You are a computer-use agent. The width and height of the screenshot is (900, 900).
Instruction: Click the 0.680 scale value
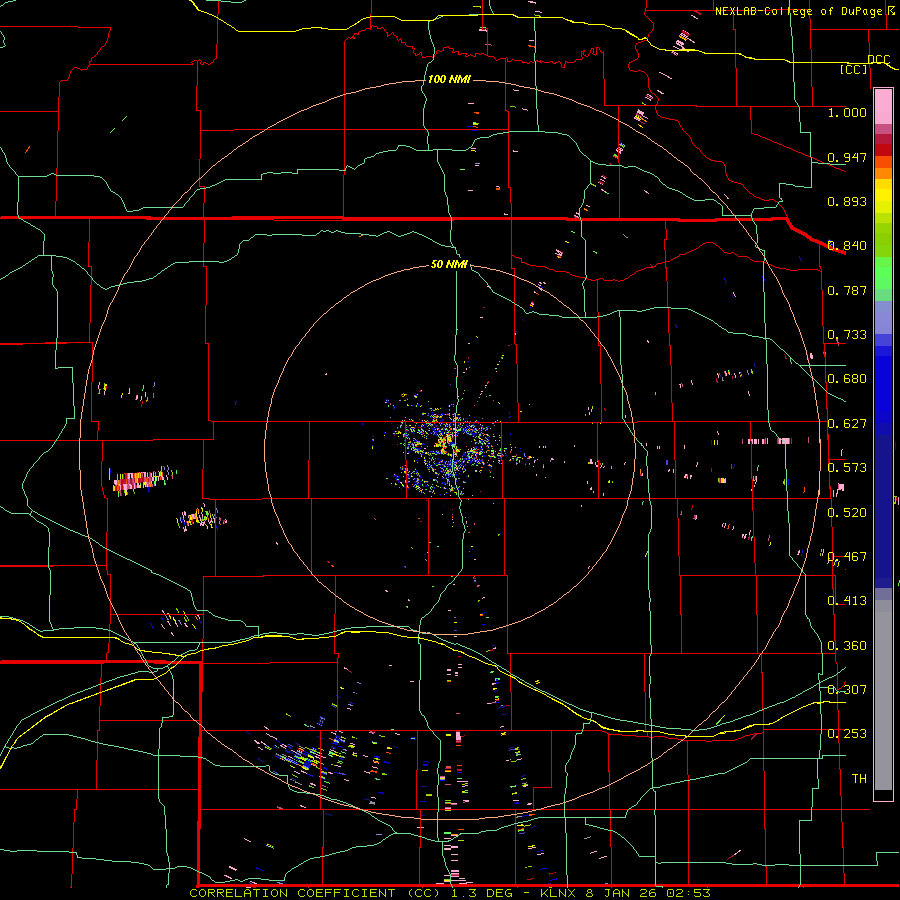[847, 379]
